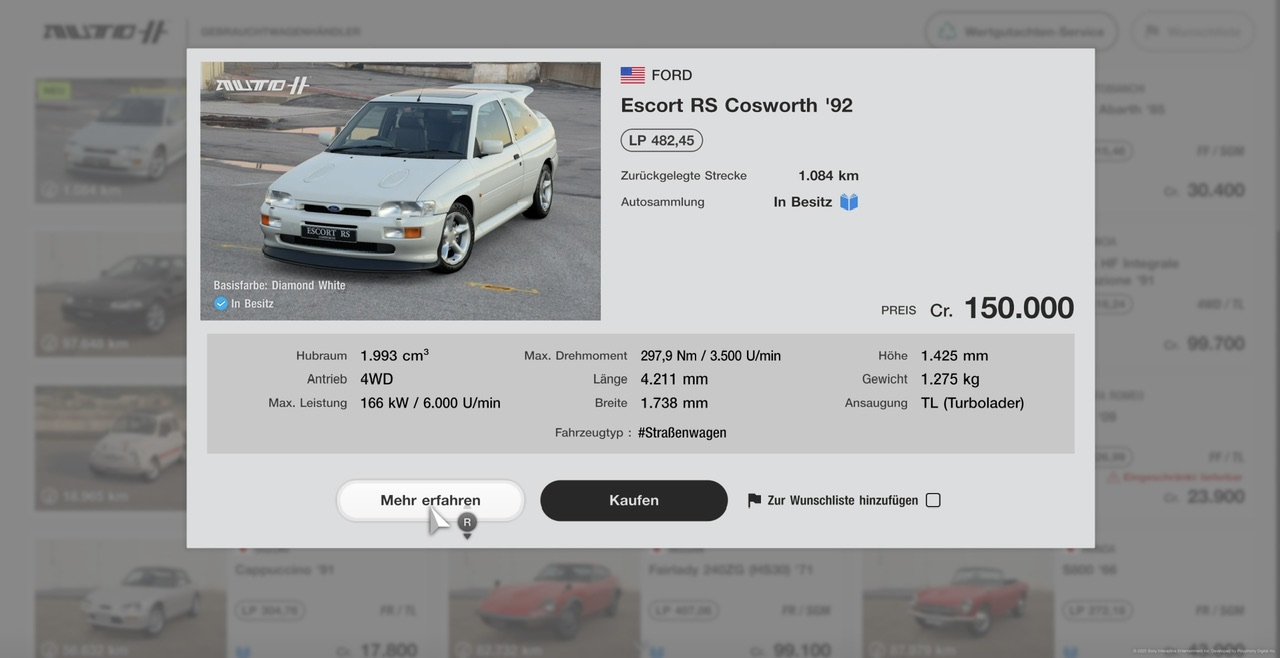Click the 4WD drivetrain value
This screenshot has height=658, width=1280.
tap(376, 379)
